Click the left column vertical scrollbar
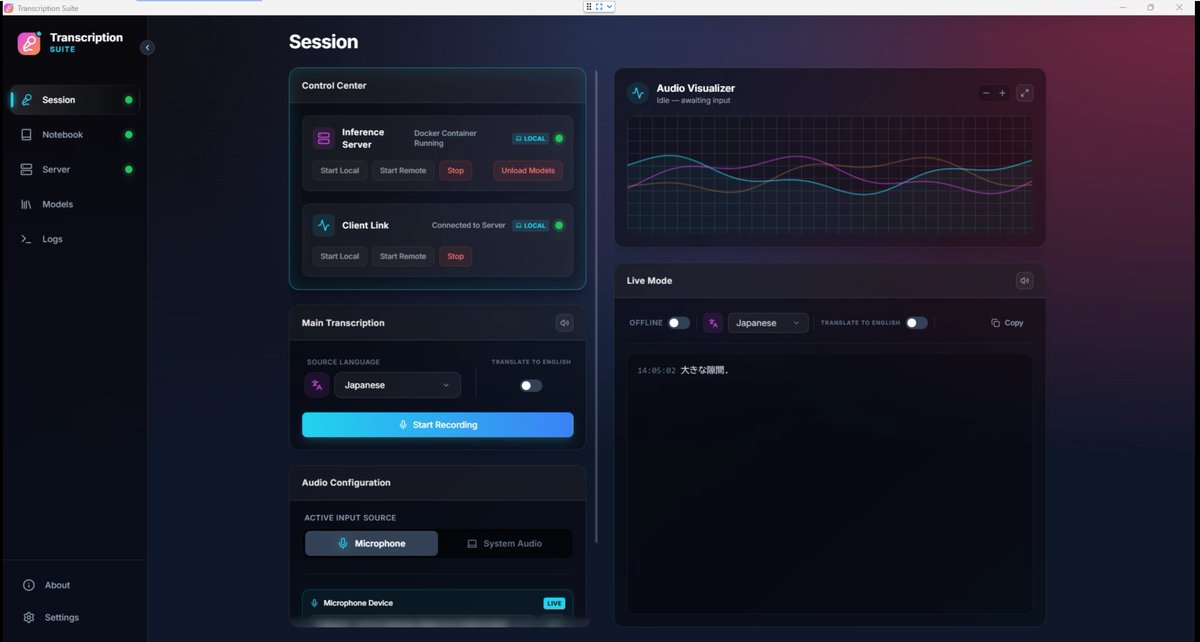Image resolution: width=1200 pixels, height=642 pixels. click(x=596, y=305)
